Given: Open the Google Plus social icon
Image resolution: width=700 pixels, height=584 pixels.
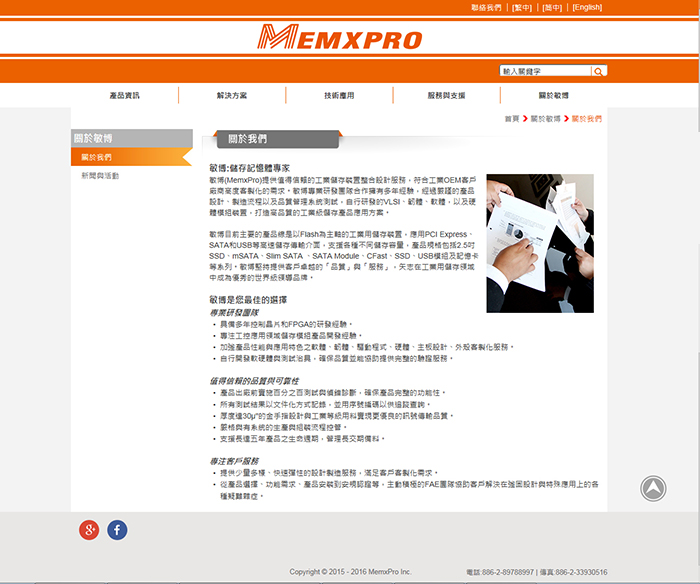Looking at the screenshot, I should [x=89, y=530].
